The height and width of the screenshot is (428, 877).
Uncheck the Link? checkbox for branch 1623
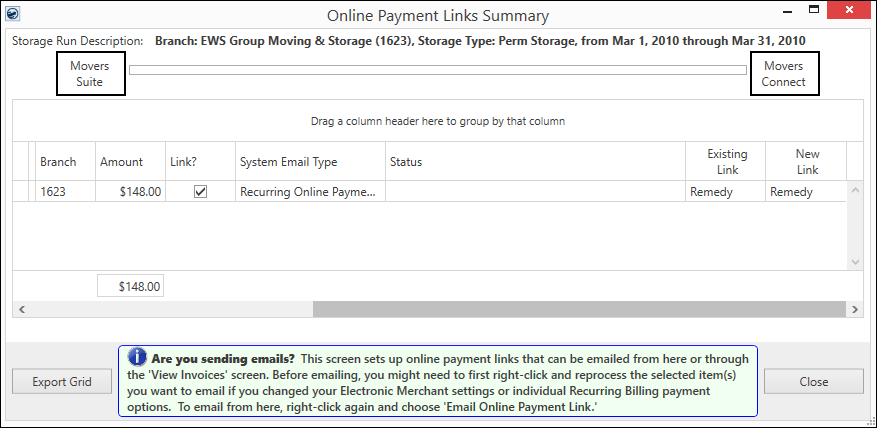coord(200,192)
